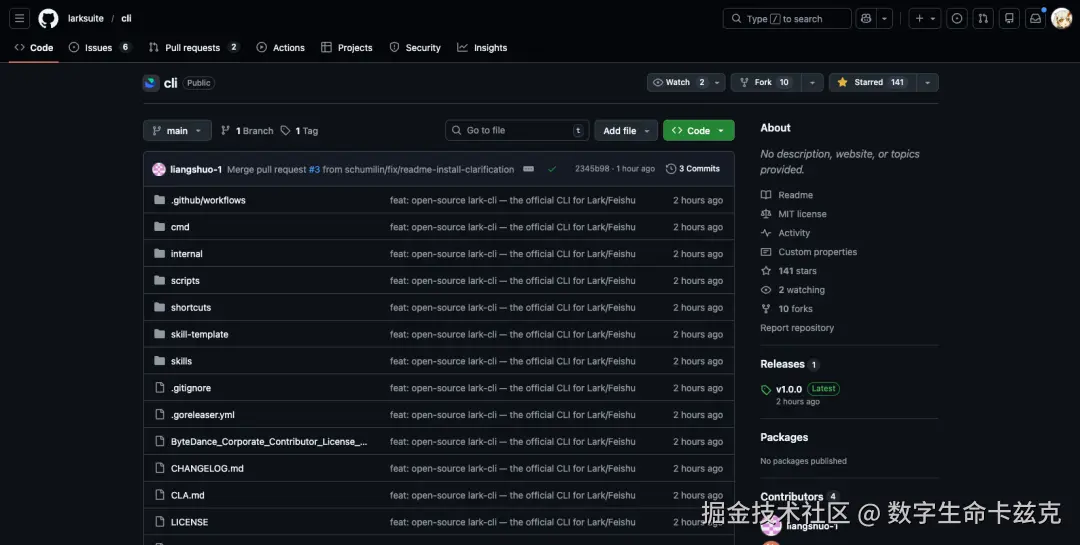Open the Copilot icon in header
Screen dimensions: 1080x545
(x=866, y=19)
